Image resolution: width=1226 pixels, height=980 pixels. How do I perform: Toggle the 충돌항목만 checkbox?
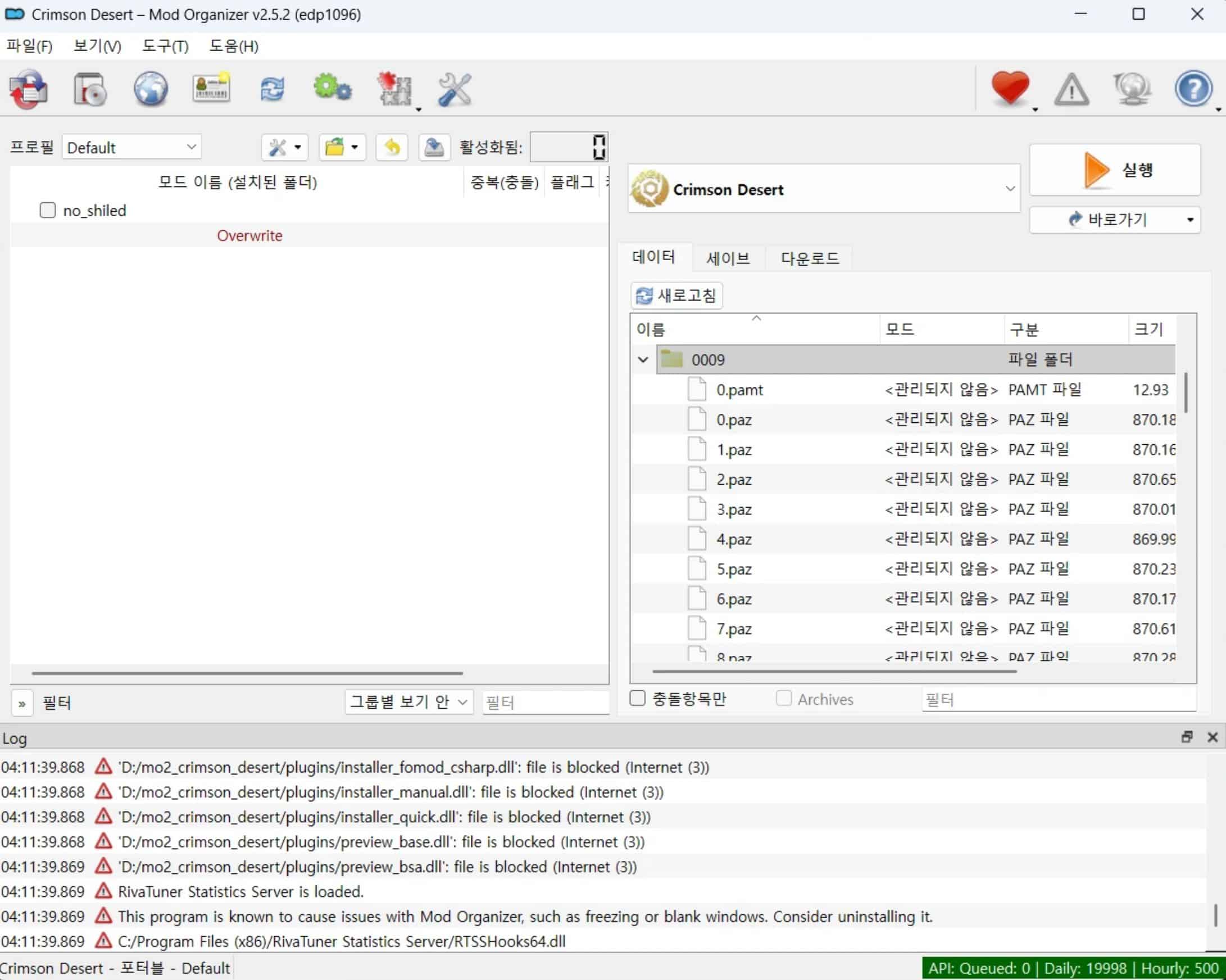coord(638,698)
